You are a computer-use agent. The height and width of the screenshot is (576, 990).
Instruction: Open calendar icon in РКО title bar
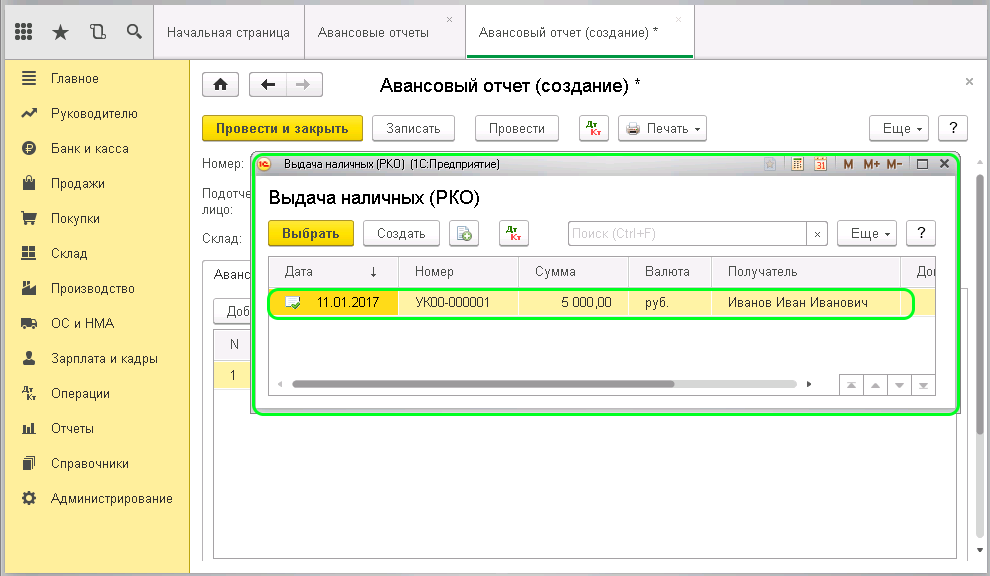[x=821, y=163]
